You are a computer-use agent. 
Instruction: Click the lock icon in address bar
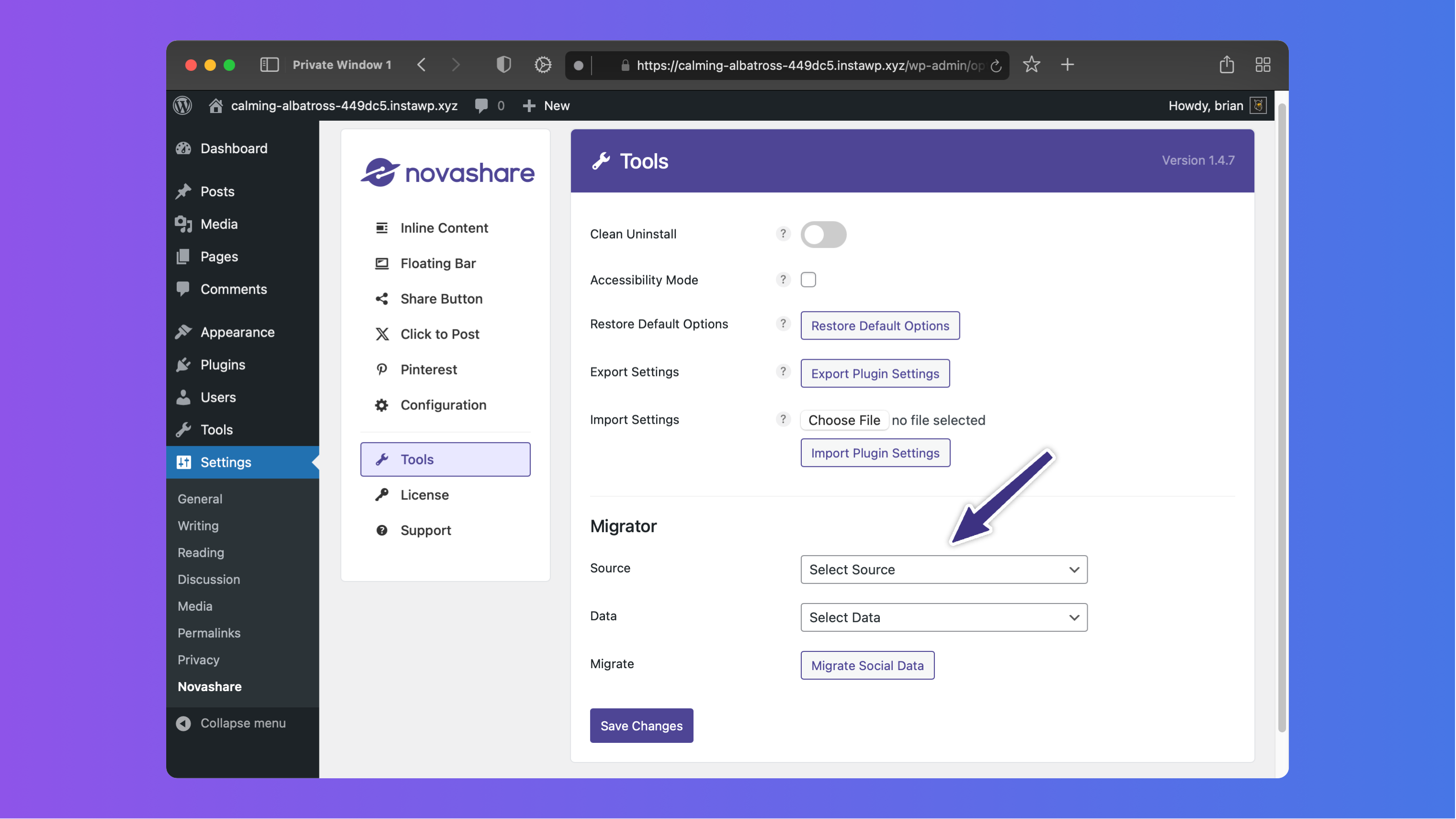625,66
